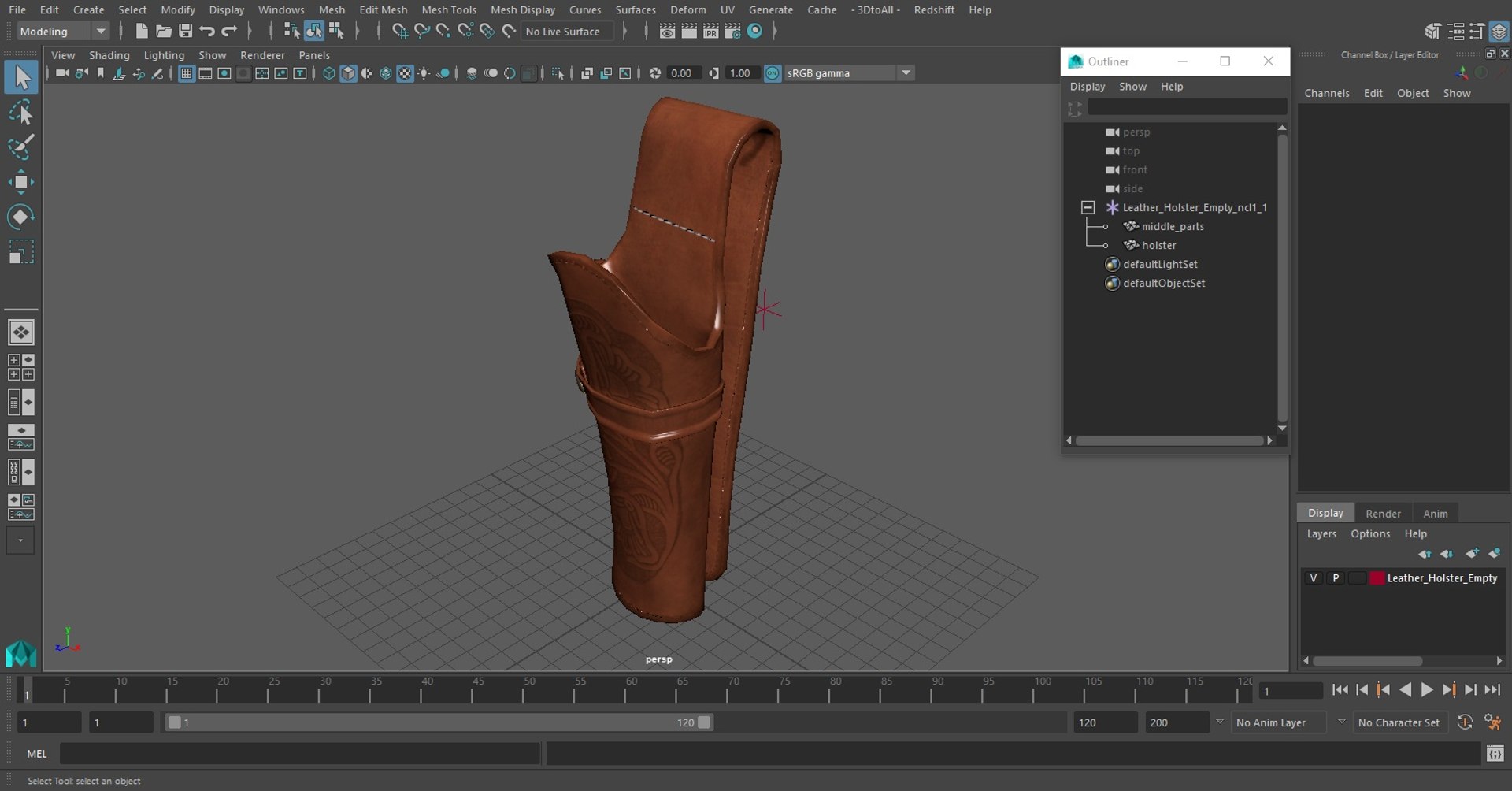Click the gamma value field 1.00
Image resolution: width=1512 pixels, height=791 pixels.
[740, 73]
